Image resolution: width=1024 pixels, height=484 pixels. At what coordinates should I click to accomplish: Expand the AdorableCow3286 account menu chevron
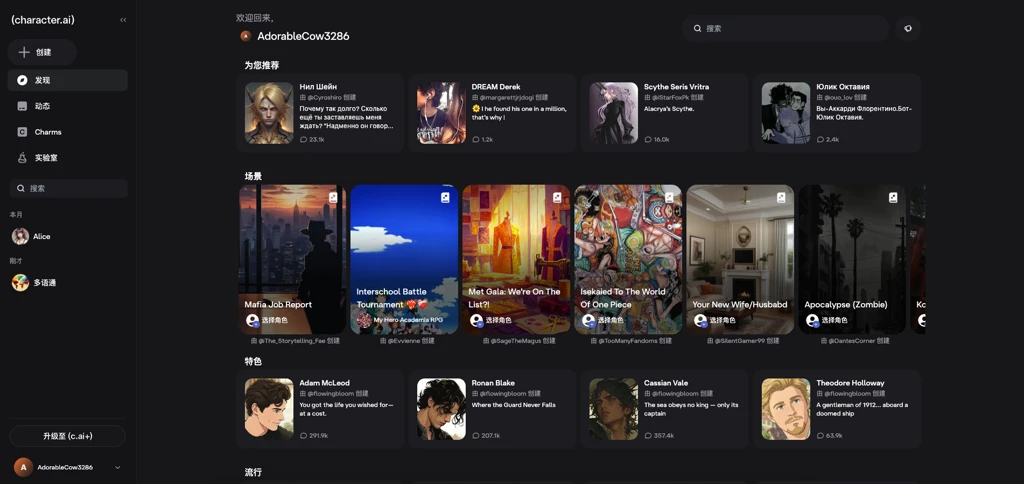(118, 468)
